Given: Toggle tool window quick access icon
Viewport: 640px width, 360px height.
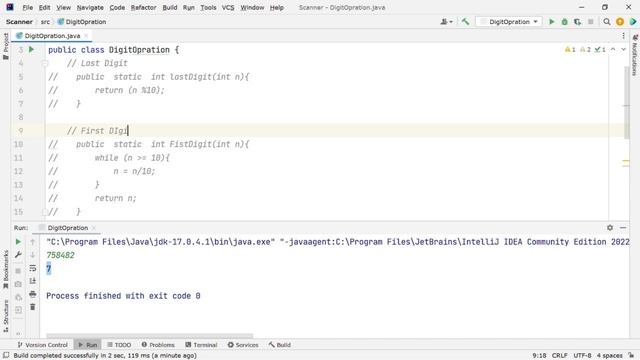Looking at the screenshot, I should 6,356.
